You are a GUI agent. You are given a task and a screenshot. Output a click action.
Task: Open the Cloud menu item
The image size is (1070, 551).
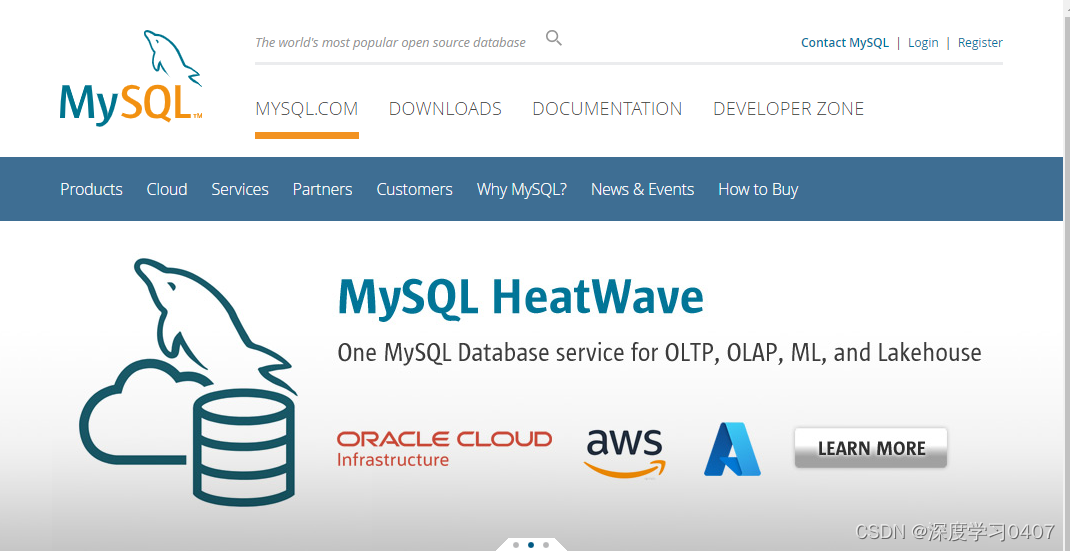[x=167, y=189]
